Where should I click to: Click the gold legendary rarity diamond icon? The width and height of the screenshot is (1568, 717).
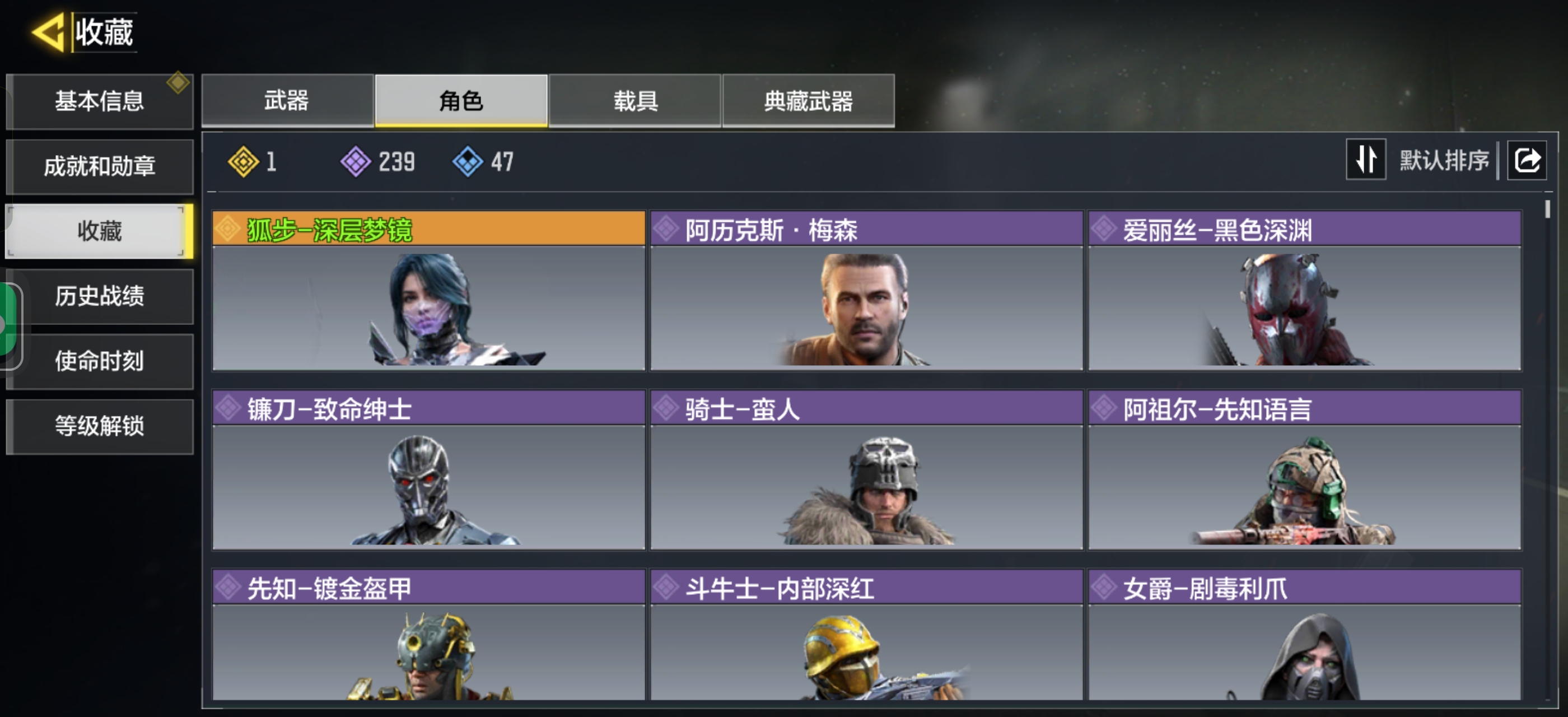pyautogui.click(x=243, y=162)
